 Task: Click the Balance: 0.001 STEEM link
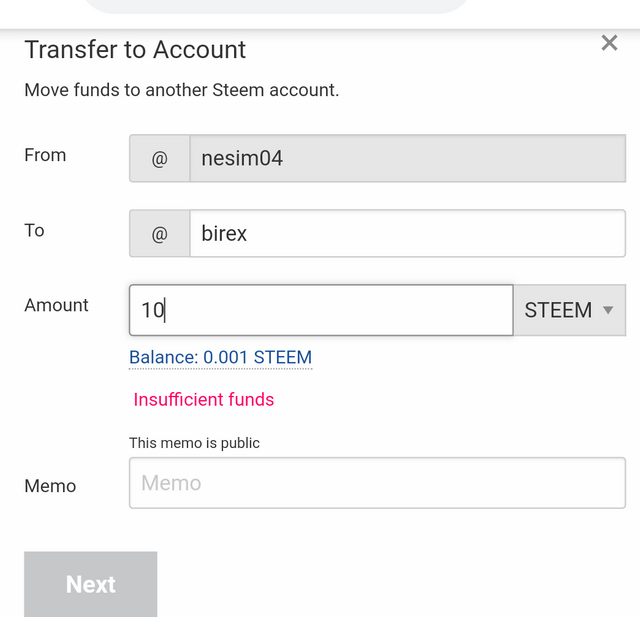(x=220, y=357)
